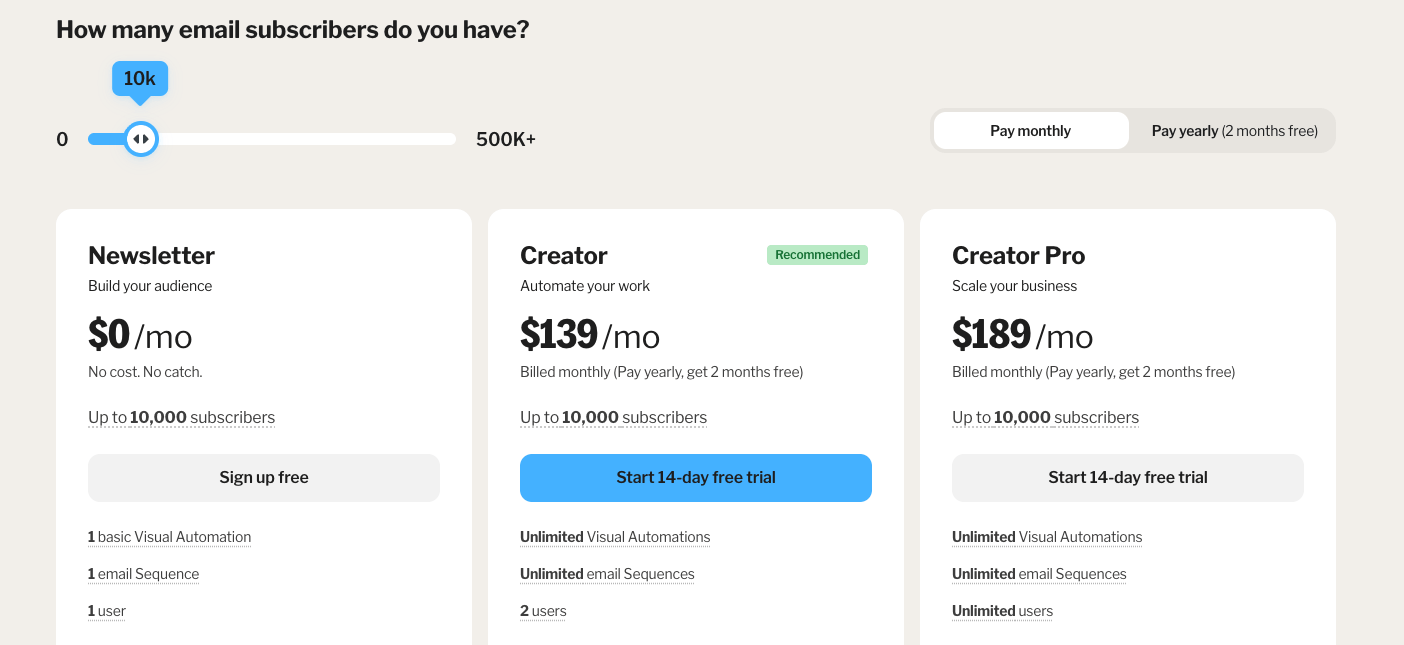This screenshot has height=645, width=1404.
Task: Click '1 email Sequence' feature in Newsletter
Action: tap(143, 574)
